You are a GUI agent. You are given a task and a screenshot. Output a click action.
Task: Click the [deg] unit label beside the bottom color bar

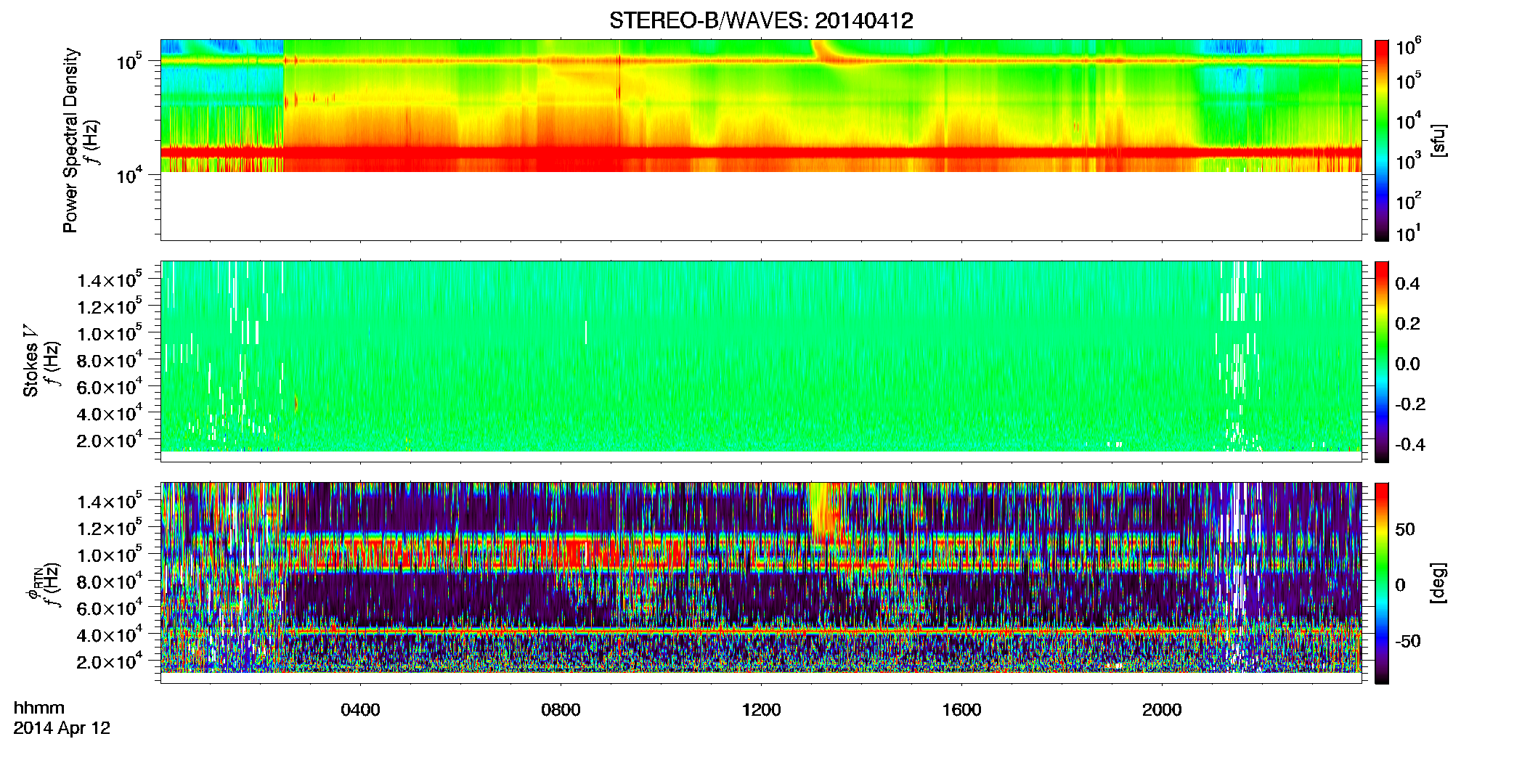(1438, 583)
